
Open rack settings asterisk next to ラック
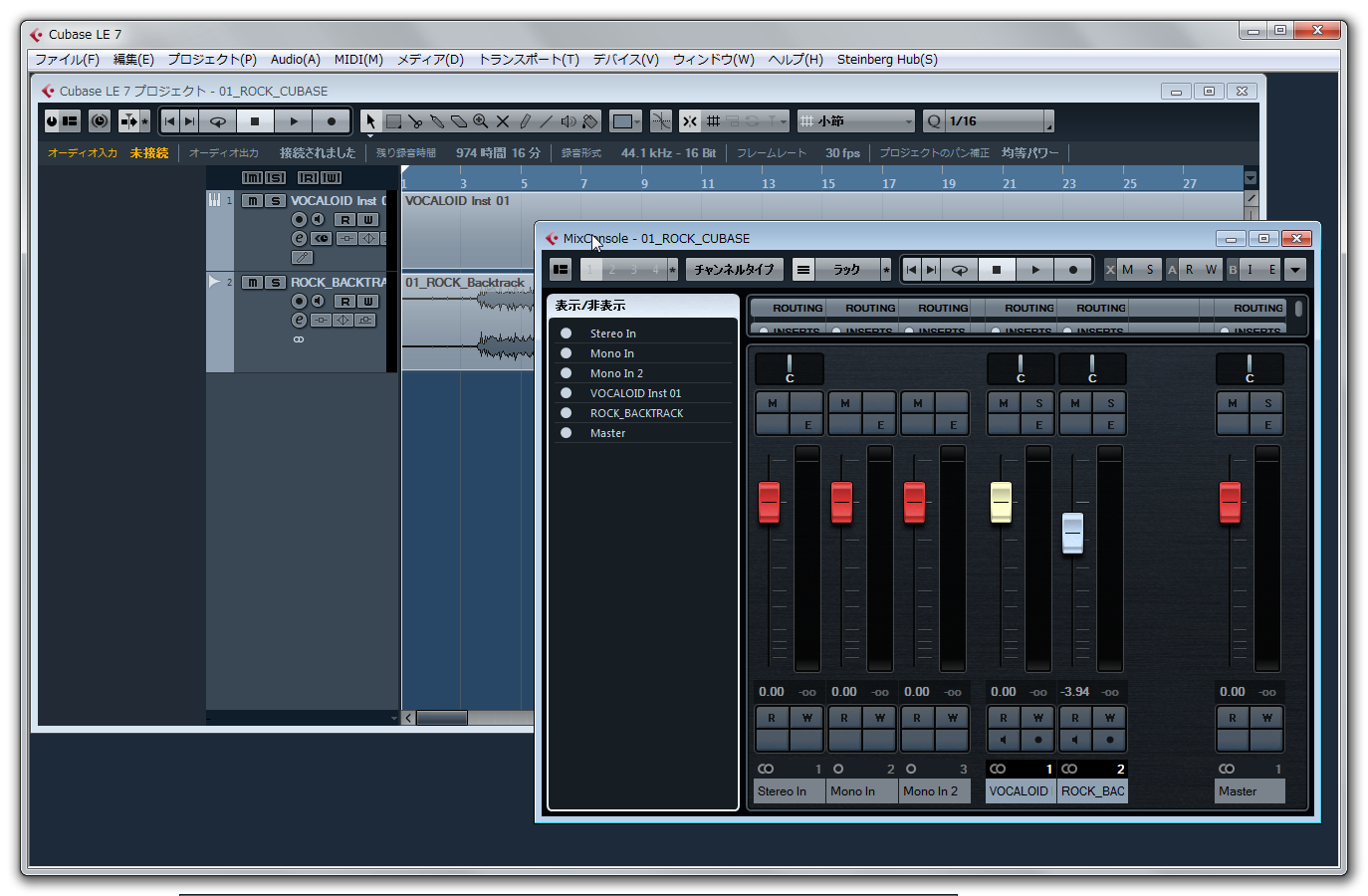pos(886,269)
